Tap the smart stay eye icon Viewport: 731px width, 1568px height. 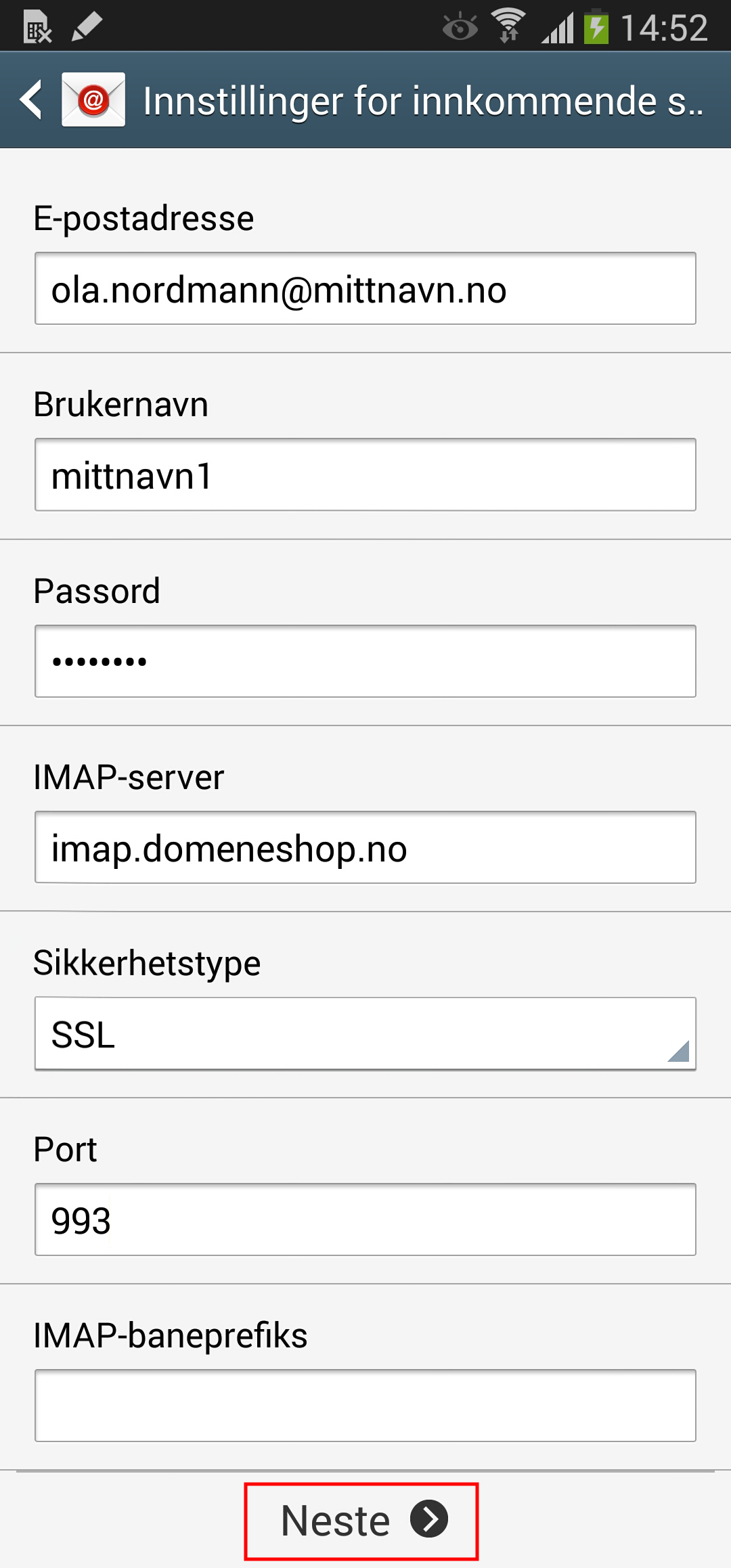(460, 27)
